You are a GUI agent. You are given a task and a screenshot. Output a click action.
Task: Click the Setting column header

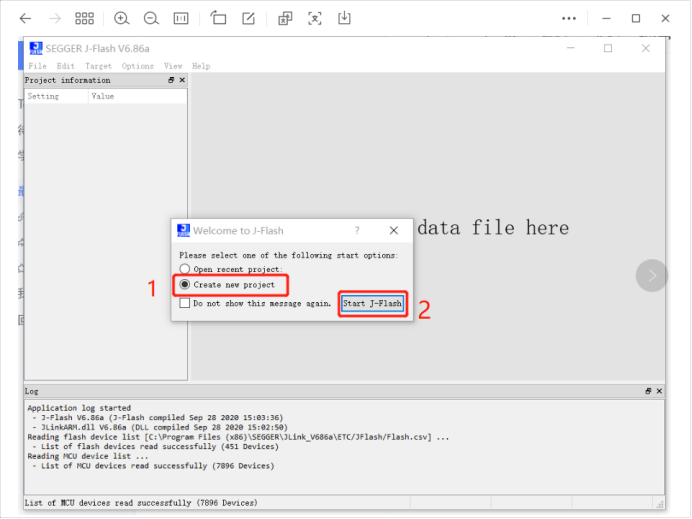coord(56,96)
